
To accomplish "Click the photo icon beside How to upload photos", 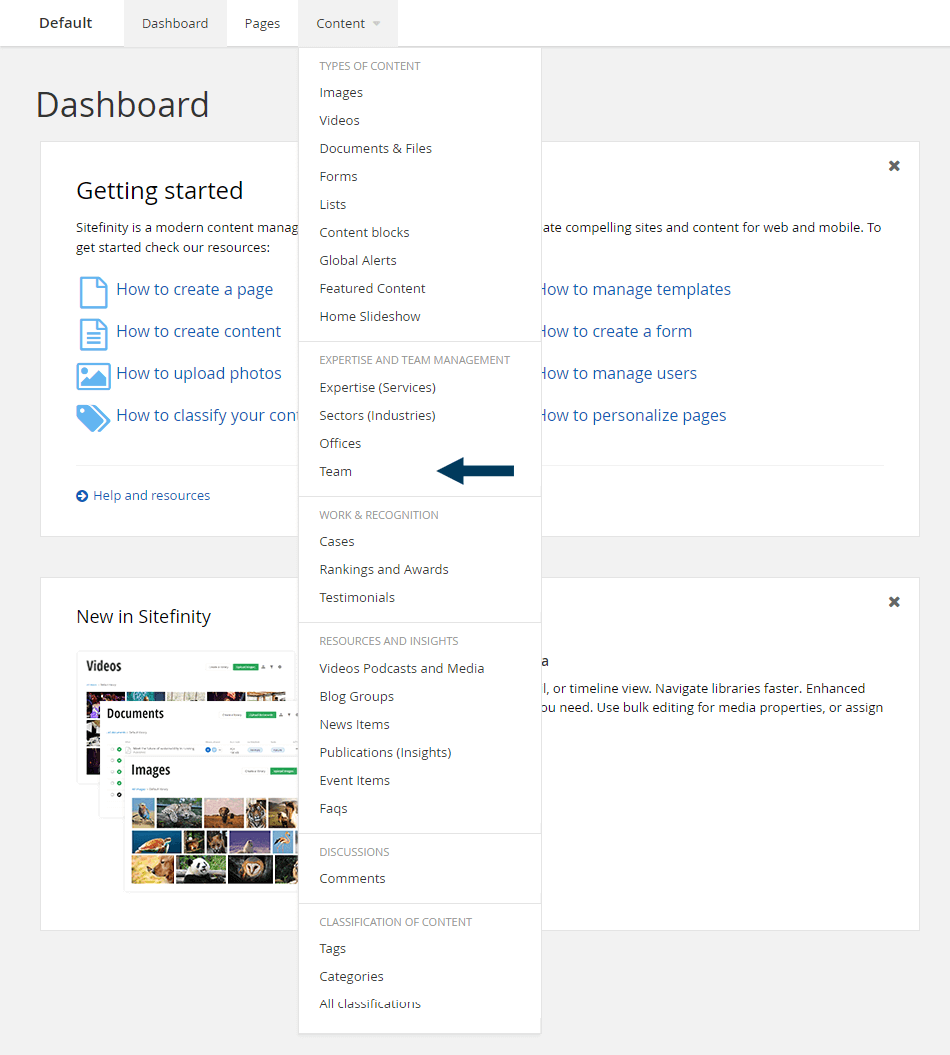I will point(94,376).
